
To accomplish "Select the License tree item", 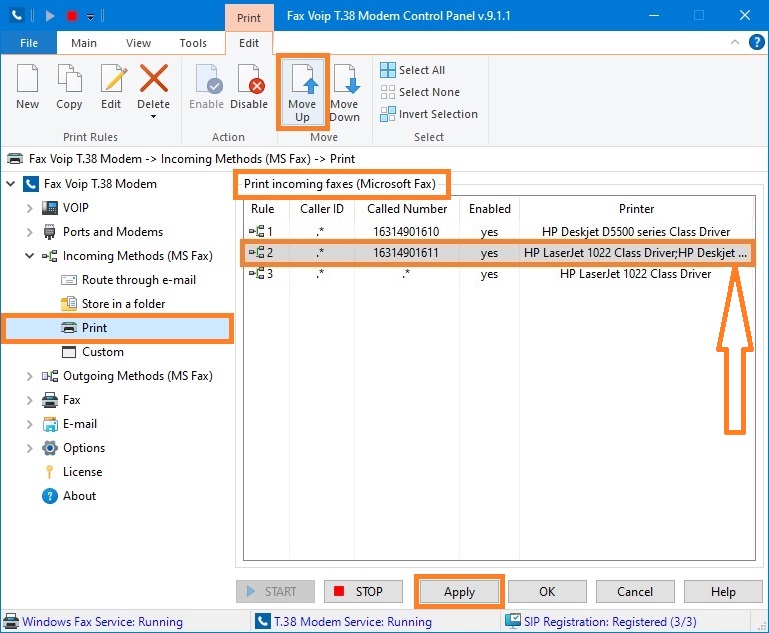I will tap(72, 472).
